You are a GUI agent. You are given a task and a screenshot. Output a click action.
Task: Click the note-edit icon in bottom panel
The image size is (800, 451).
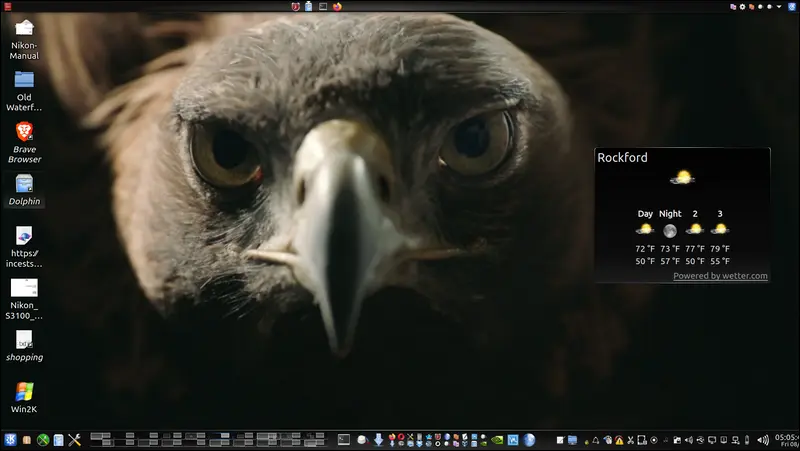coord(560,440)
